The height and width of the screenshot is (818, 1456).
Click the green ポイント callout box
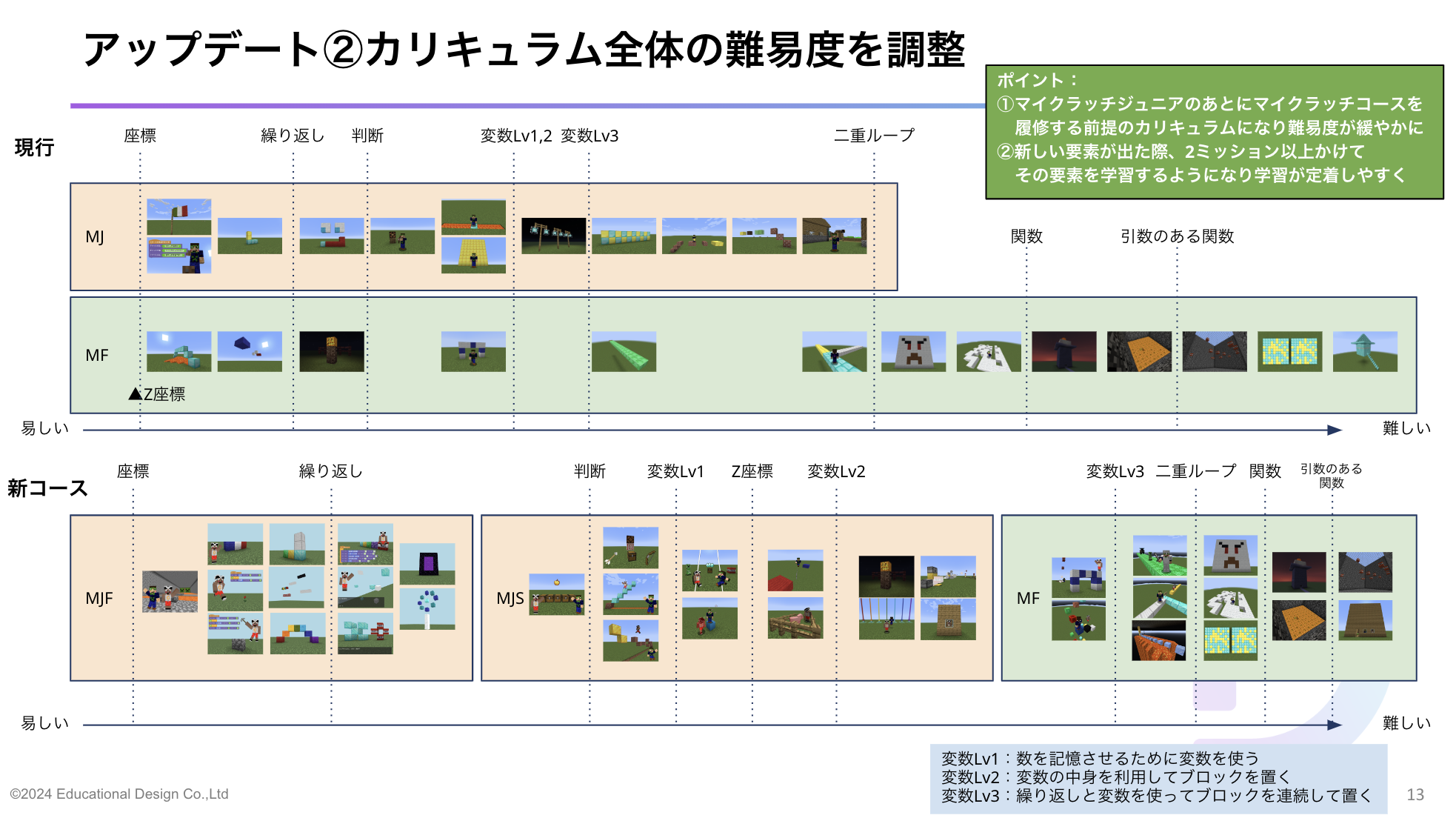1215,132
